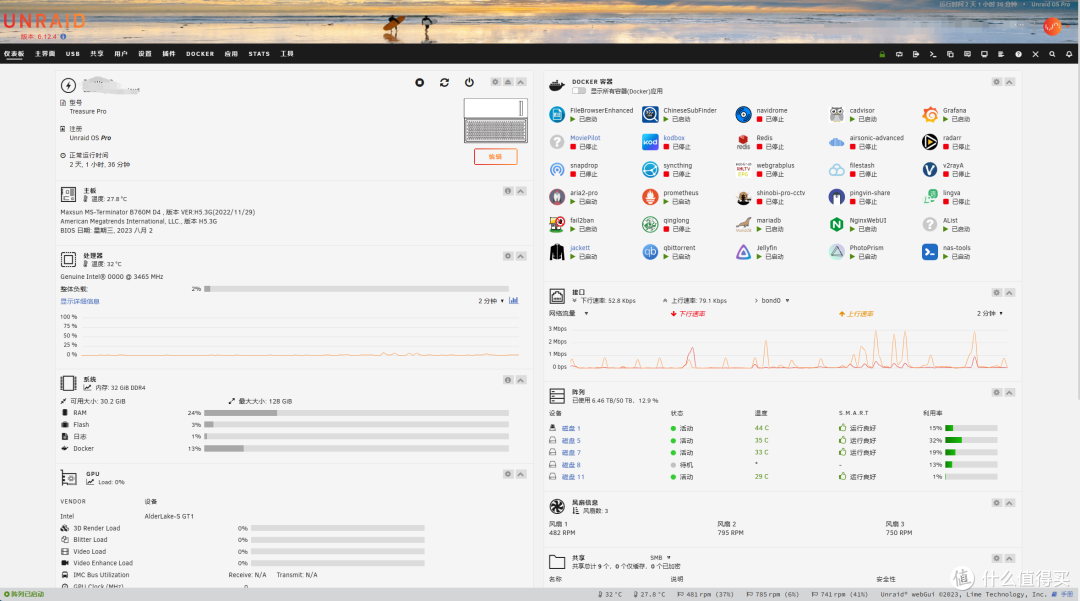
Task: Click the user avatar in the header
Action: pyautogui.click(x=1052, y=27)
